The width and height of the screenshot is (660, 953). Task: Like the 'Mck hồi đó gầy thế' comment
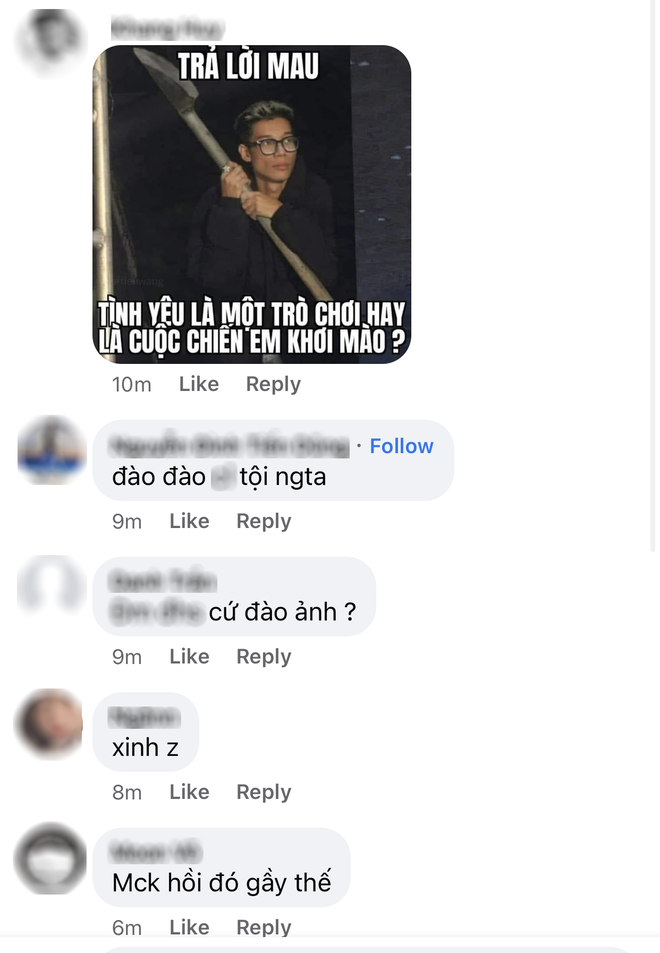pos(189,927)
